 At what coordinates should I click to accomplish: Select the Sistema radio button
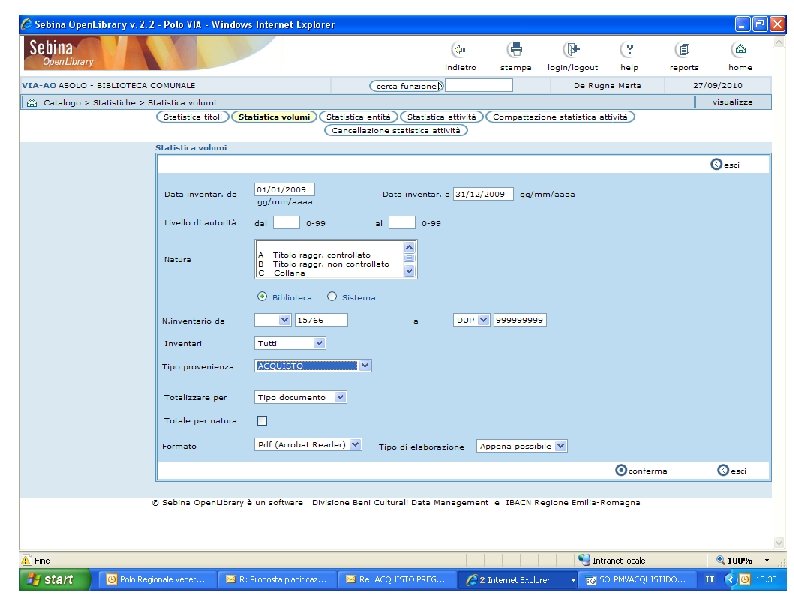[332, 297]
